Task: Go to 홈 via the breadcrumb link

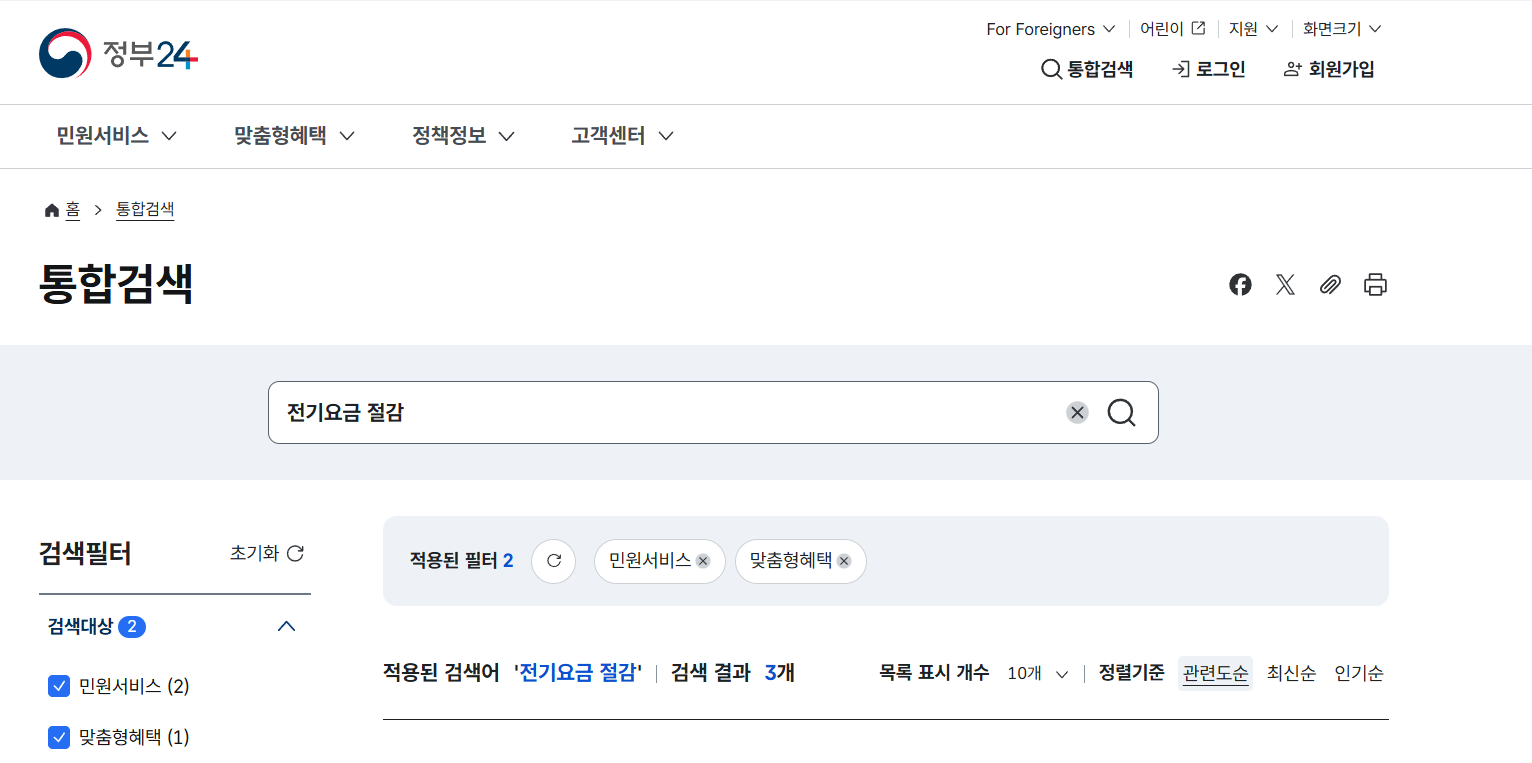Action: [x=72, y=210]
